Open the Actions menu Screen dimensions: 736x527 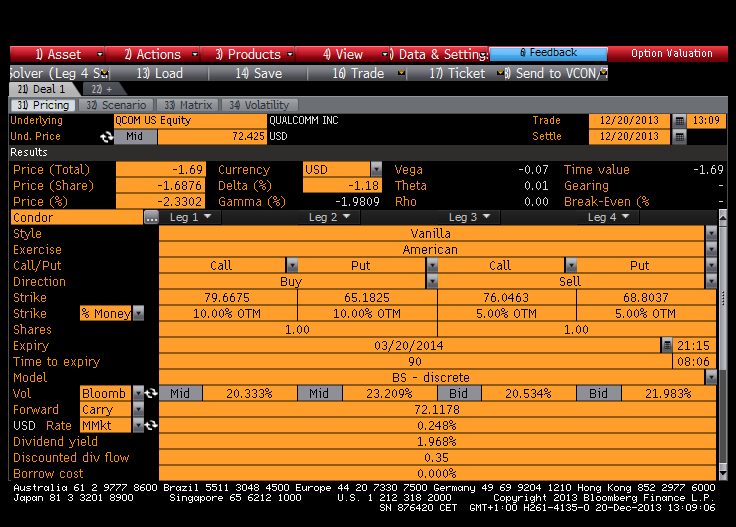(153, 54)
